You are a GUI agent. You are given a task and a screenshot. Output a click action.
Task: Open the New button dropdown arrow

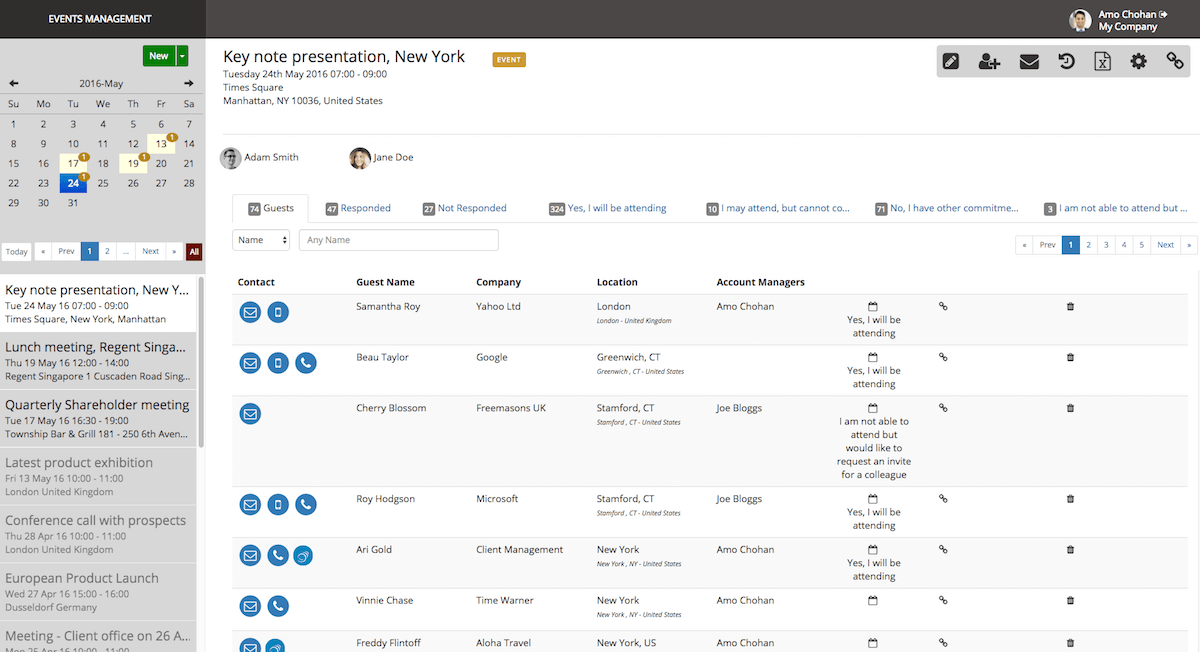click(x=182, y=56)
